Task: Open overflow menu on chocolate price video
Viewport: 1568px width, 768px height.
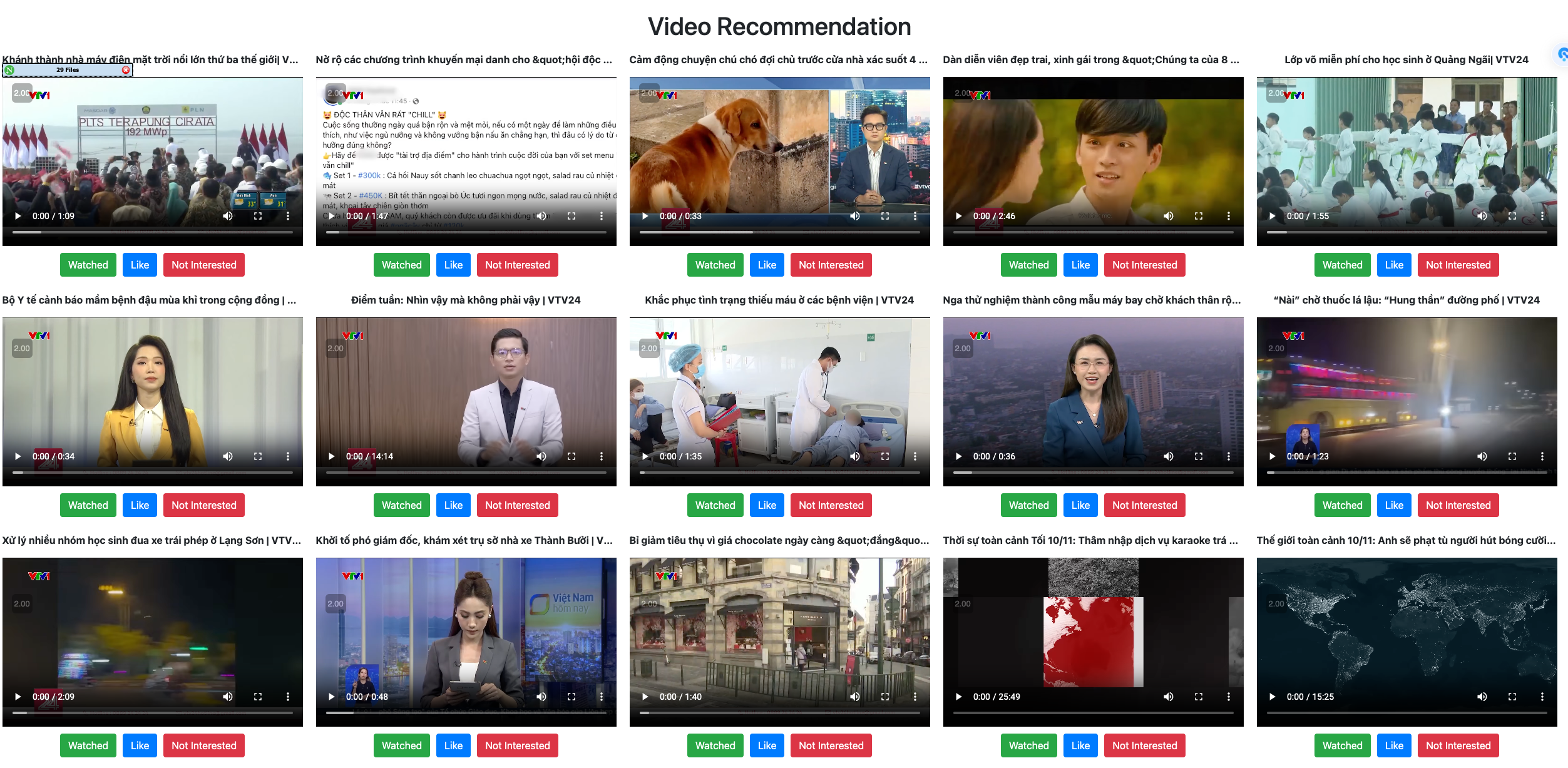Action: tap(915, 697)
